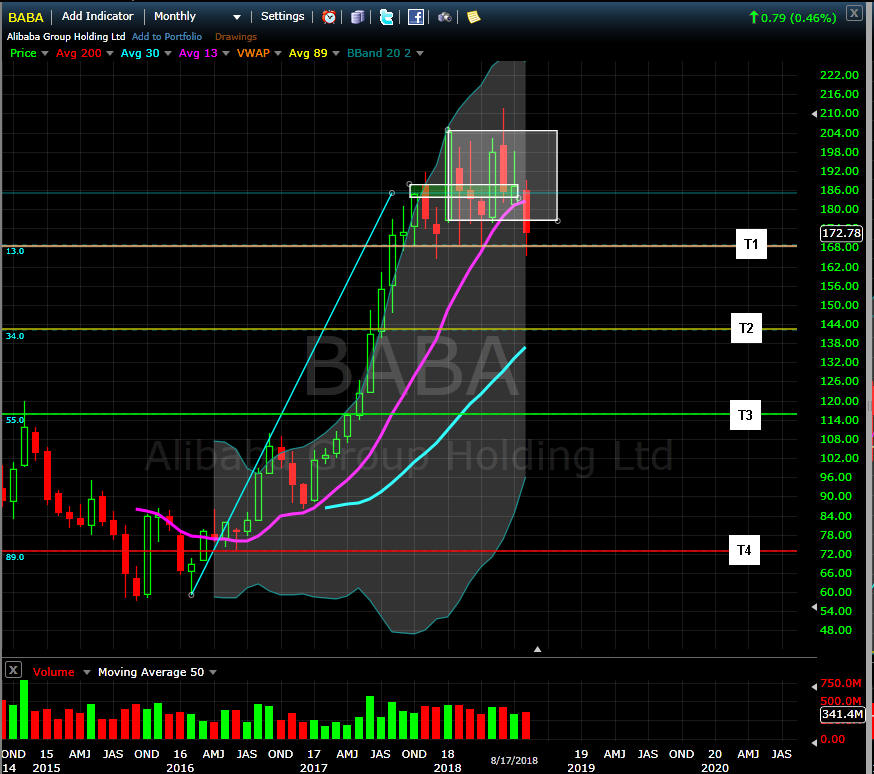The image size is (874, 774).
Task: Close the Volume panel with X
Action: click(13, 671)
